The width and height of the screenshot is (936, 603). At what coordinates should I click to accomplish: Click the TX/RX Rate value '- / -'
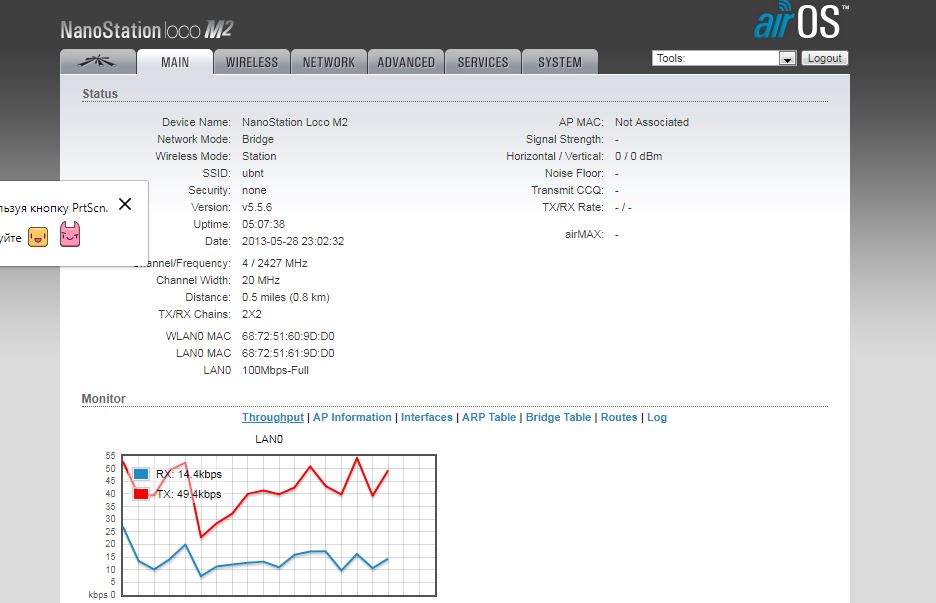pos(623,207)
